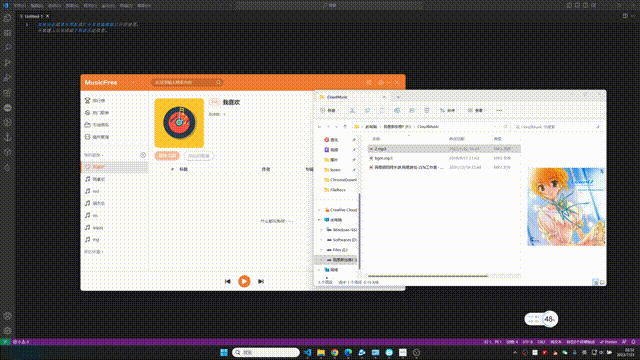
Task: Click the 作者 column header in MusicFree
Action: click(x=266, y=169)
